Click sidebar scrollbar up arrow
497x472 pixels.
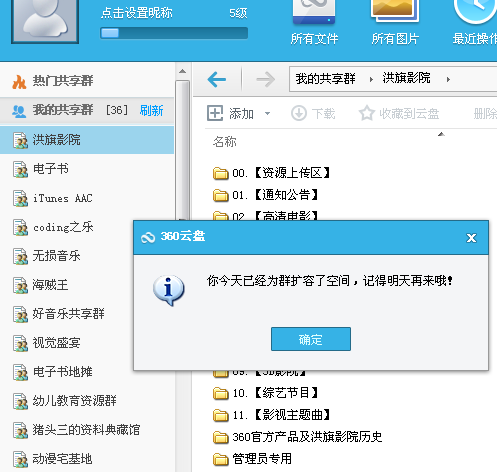182,71
